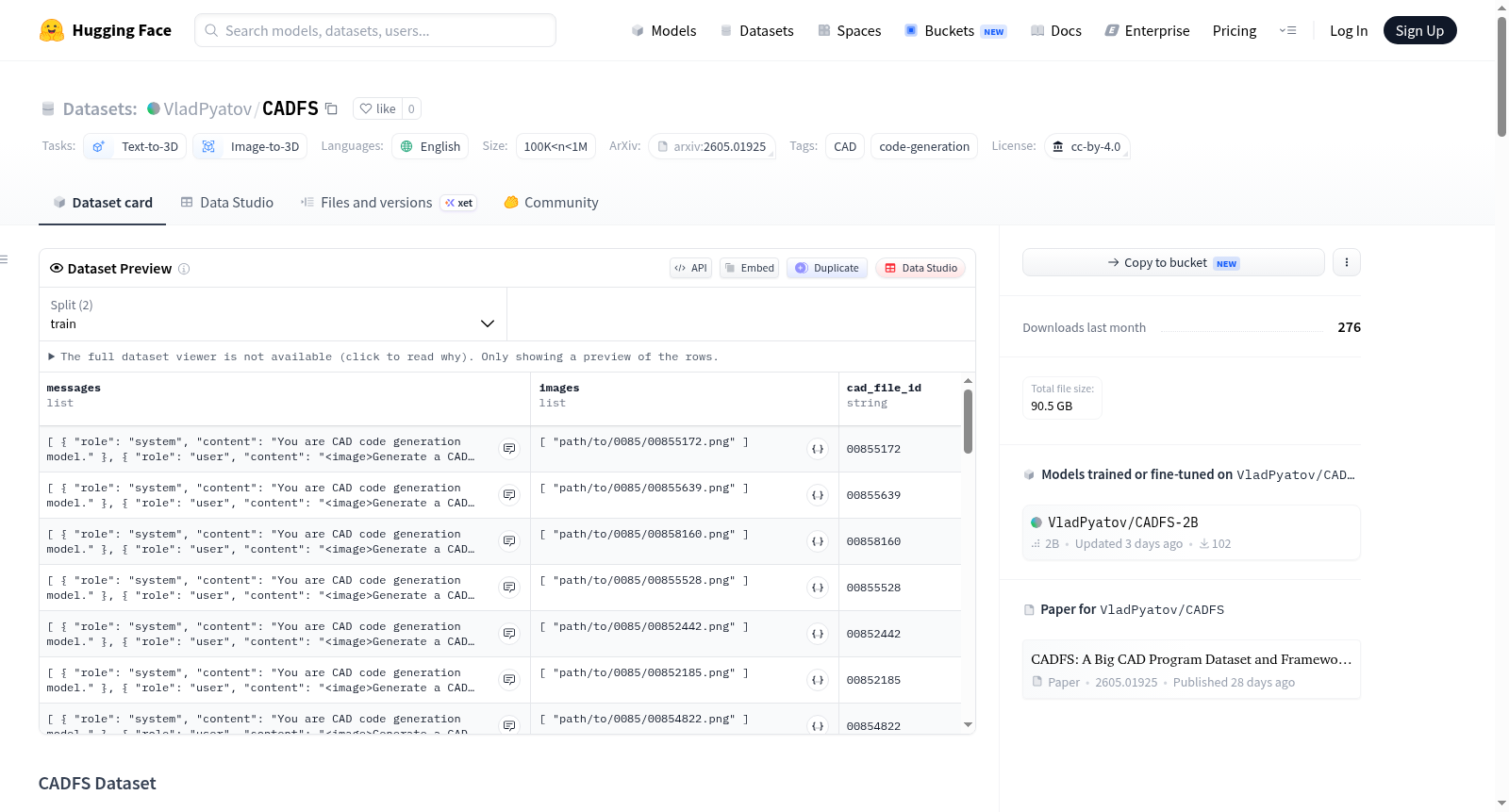Expand messages cell for row 00855172
The image size is (1509, 812).
[x=509, y=449]
